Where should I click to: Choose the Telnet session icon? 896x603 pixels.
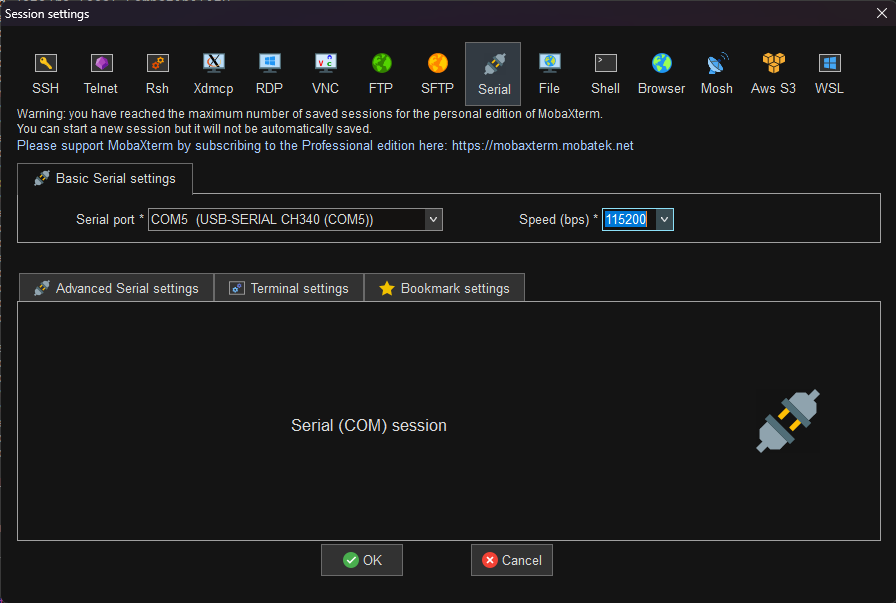(x=101, y=63)
